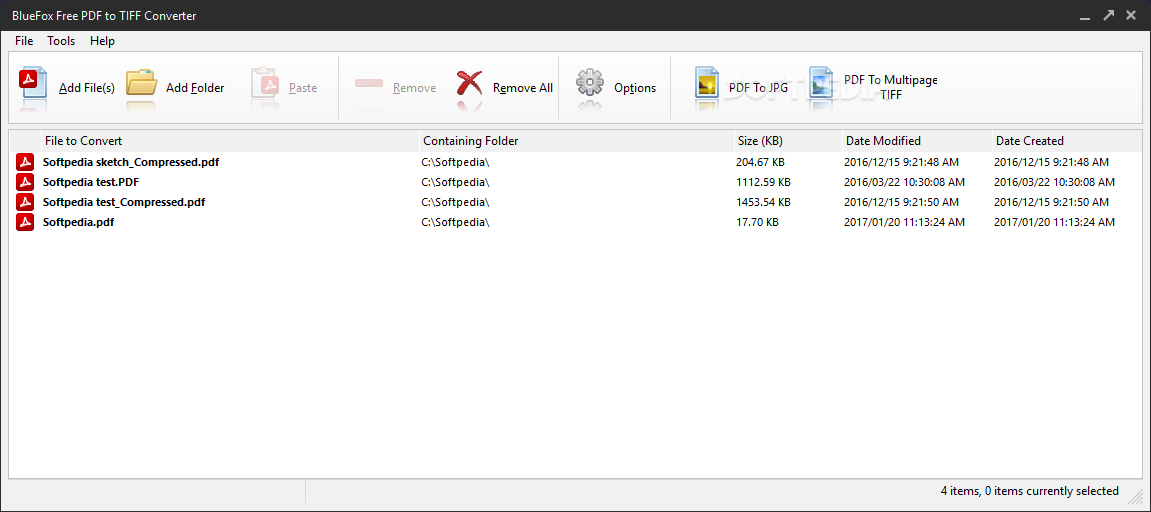
Task: Select file Softpedia.pdf
Action: tap(79, 222)
